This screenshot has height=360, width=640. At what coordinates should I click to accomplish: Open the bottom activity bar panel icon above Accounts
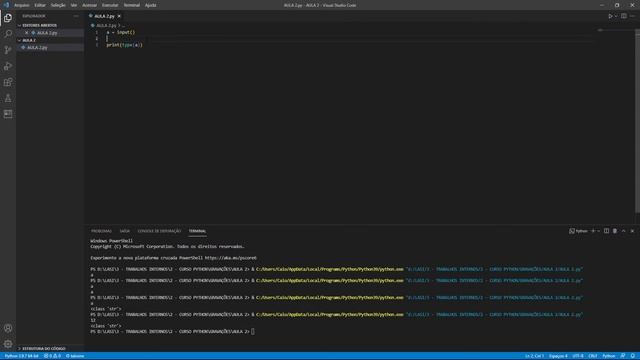click(x=8, y=114)
